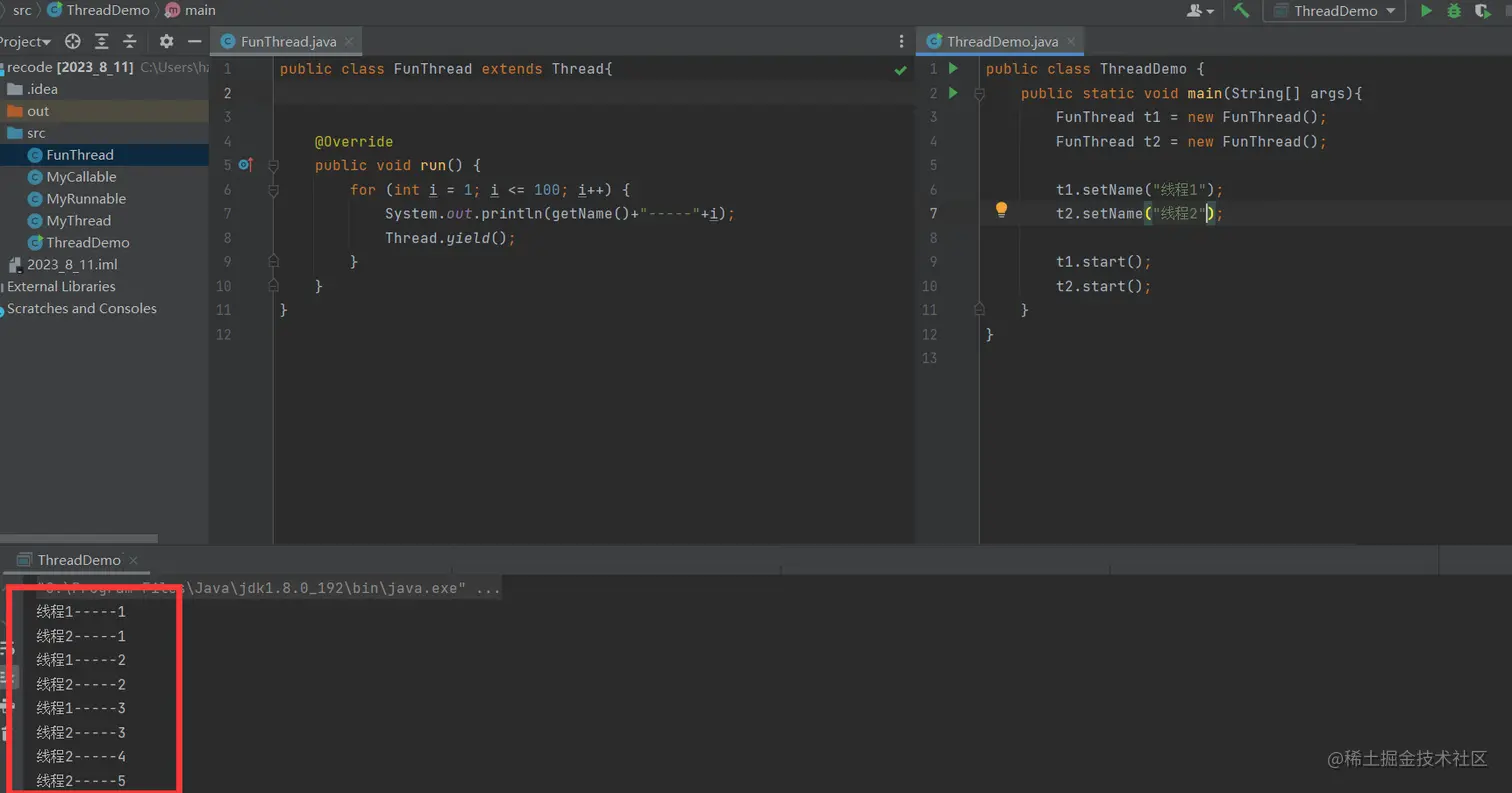This screenshot has width=1512, height=793.
Task: Close the ThreadDemo.java editor tab
Action: (x=1073, y=42)
